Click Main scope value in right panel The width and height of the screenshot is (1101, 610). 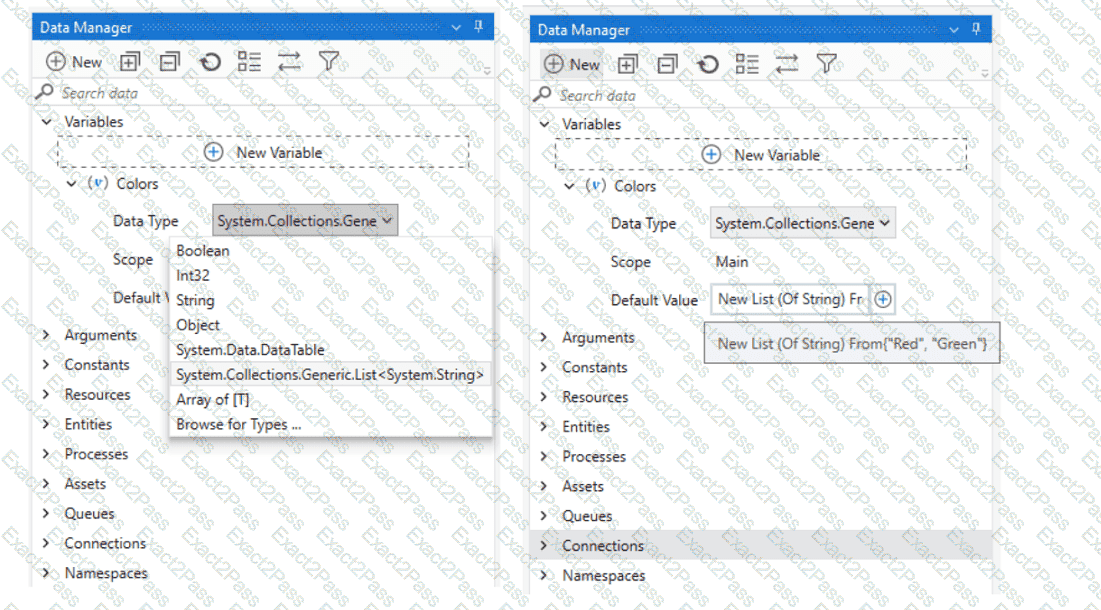pos(732,262)
